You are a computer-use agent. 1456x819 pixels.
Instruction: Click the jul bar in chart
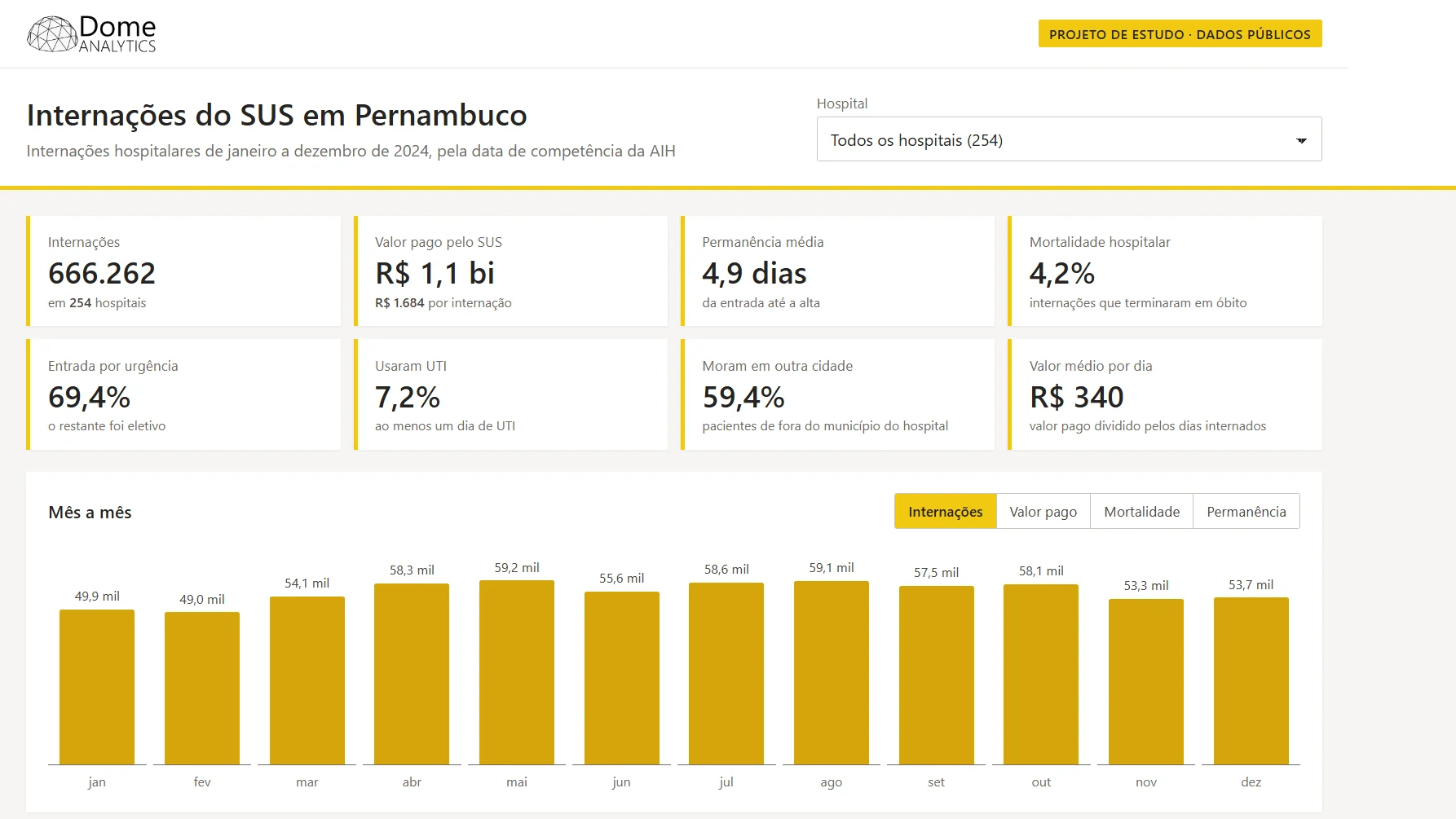(726, 673)
